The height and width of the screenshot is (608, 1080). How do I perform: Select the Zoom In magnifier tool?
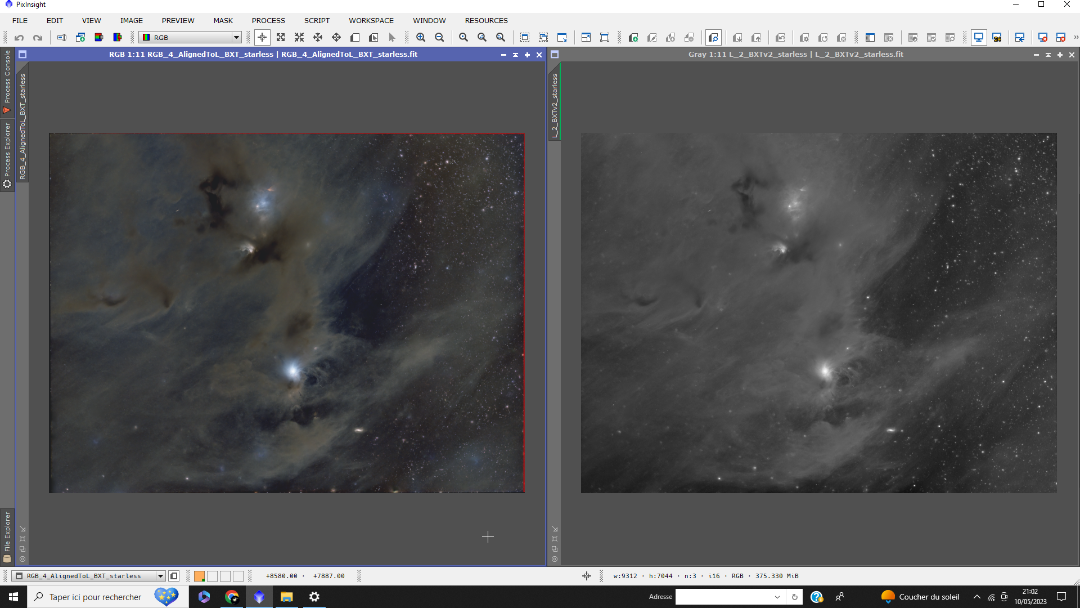point(421,37)
